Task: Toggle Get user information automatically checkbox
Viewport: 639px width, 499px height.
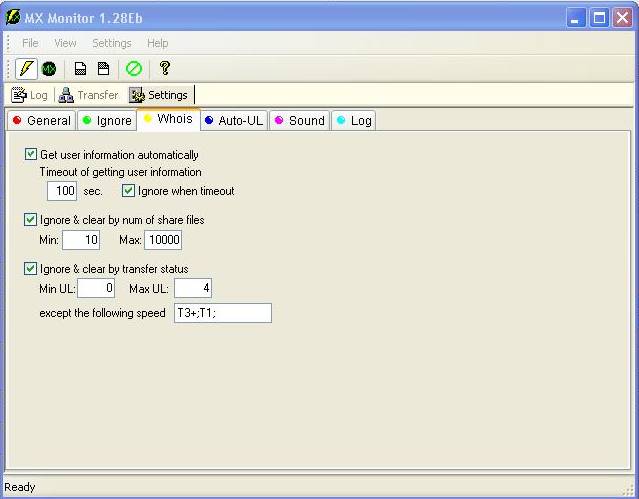Action: pos(31,155)
